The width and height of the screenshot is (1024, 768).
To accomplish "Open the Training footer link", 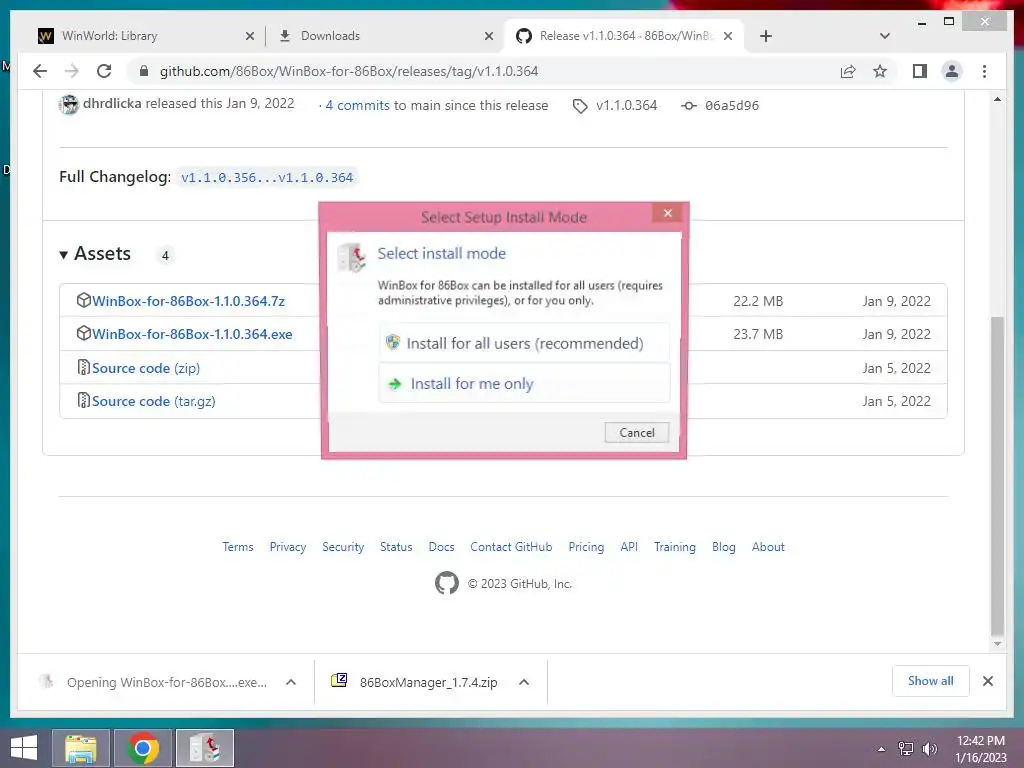I will point(675,547).
